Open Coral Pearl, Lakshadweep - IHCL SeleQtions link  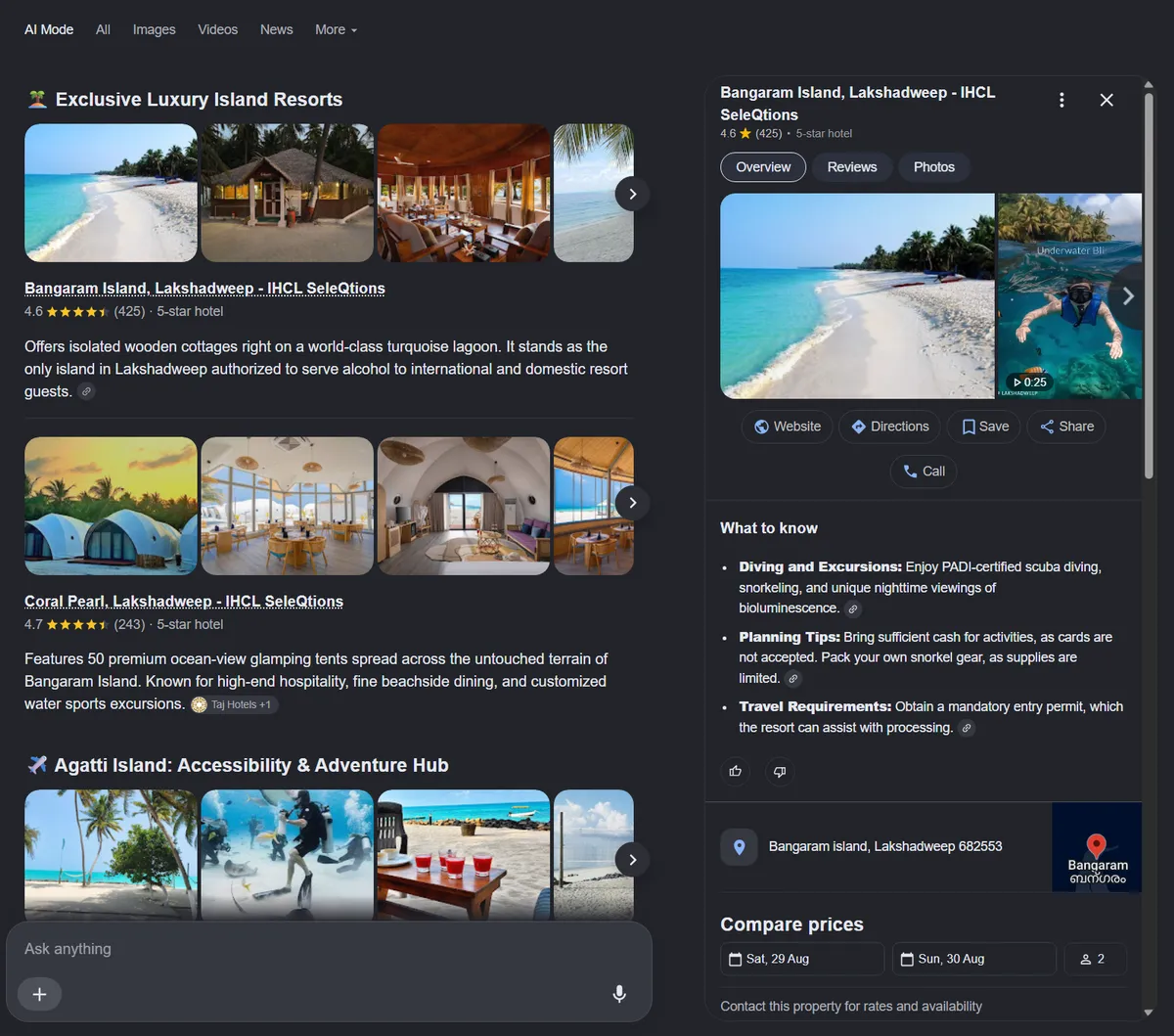pyautogui.click(x=184, y=602)
